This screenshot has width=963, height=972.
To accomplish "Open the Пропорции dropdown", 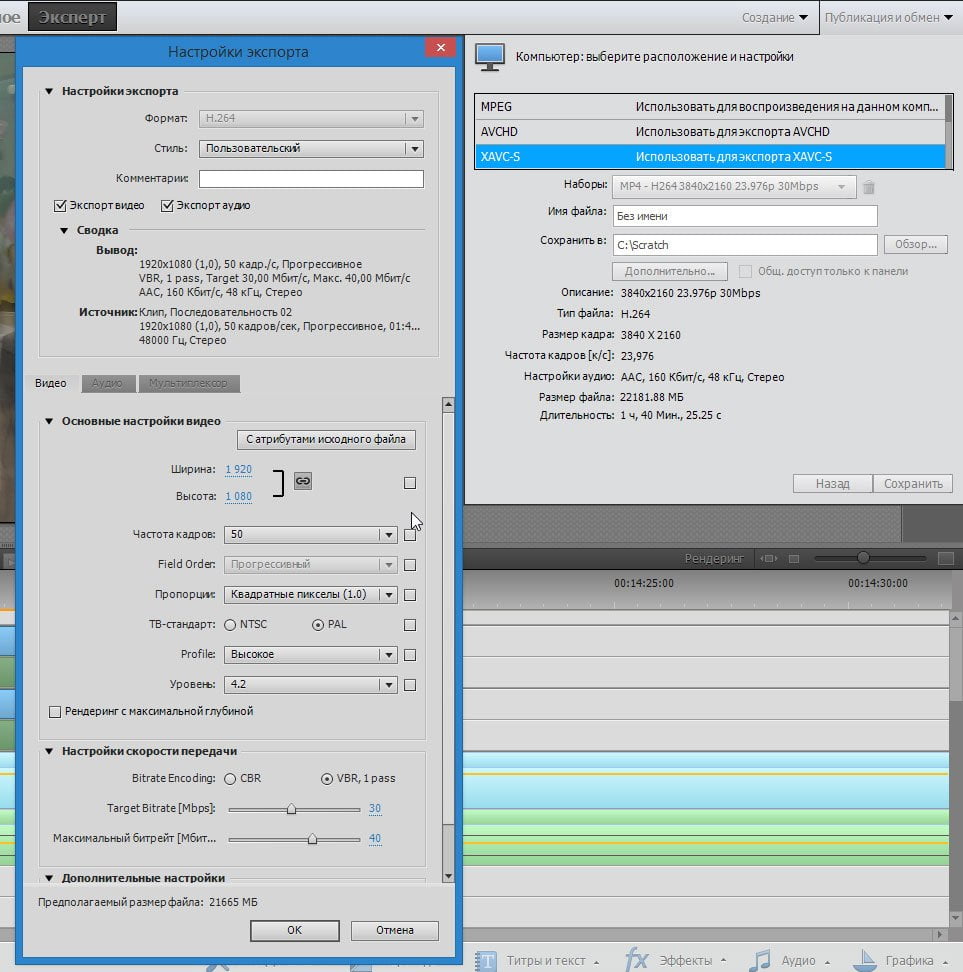I will point(311,594).
